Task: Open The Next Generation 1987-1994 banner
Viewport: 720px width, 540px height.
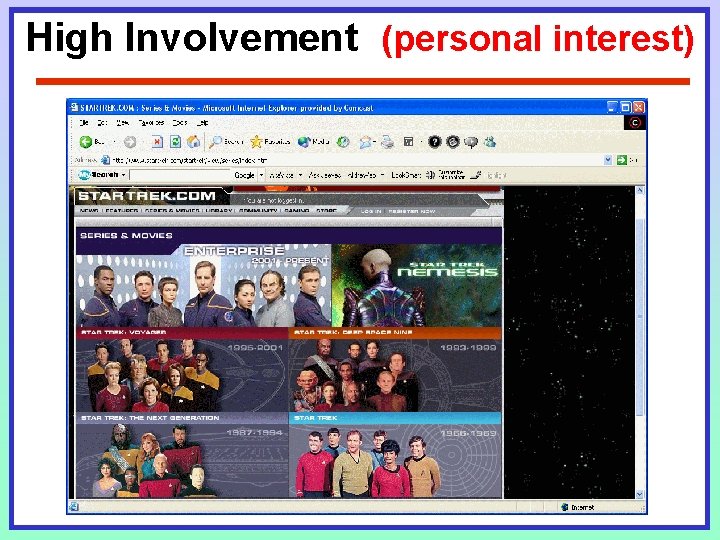Action: point(182,455)
